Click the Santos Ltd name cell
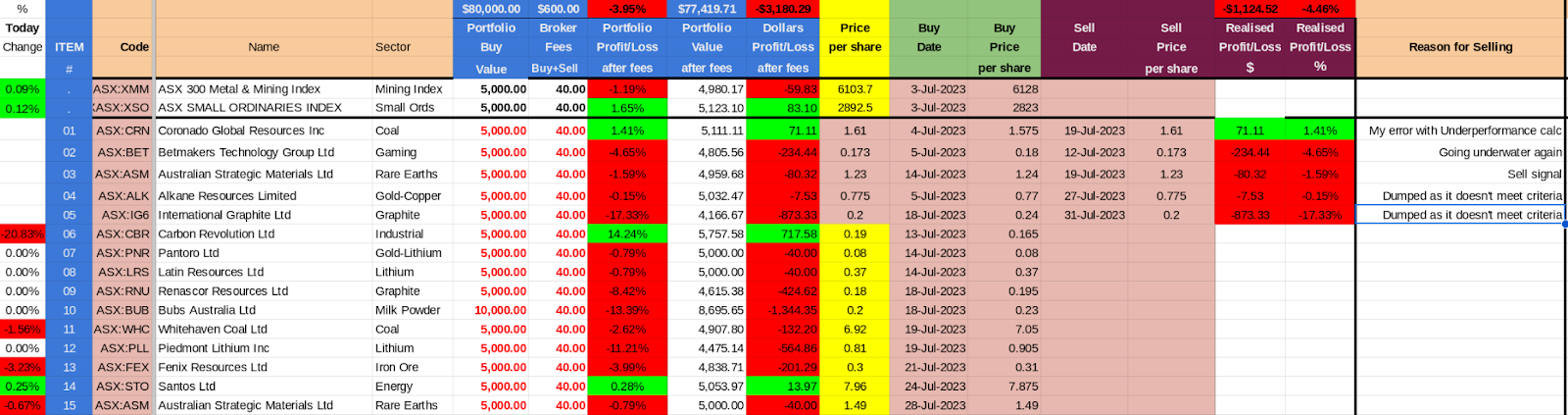Viewport: 1568px width, 415px height. tap(264, 387)
